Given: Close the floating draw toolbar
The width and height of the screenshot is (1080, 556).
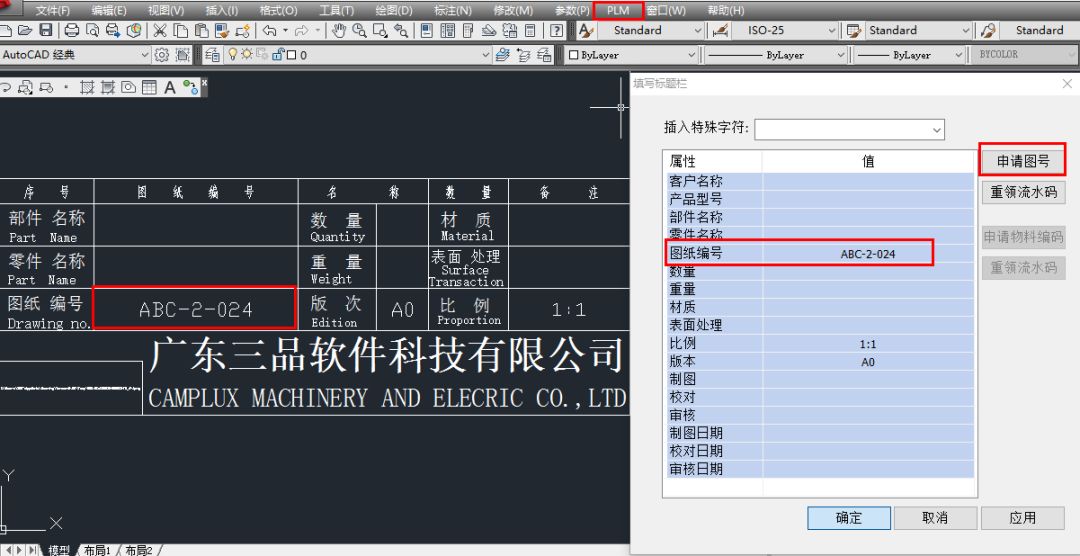Looking at the screenshot, I should pos(204,82).
